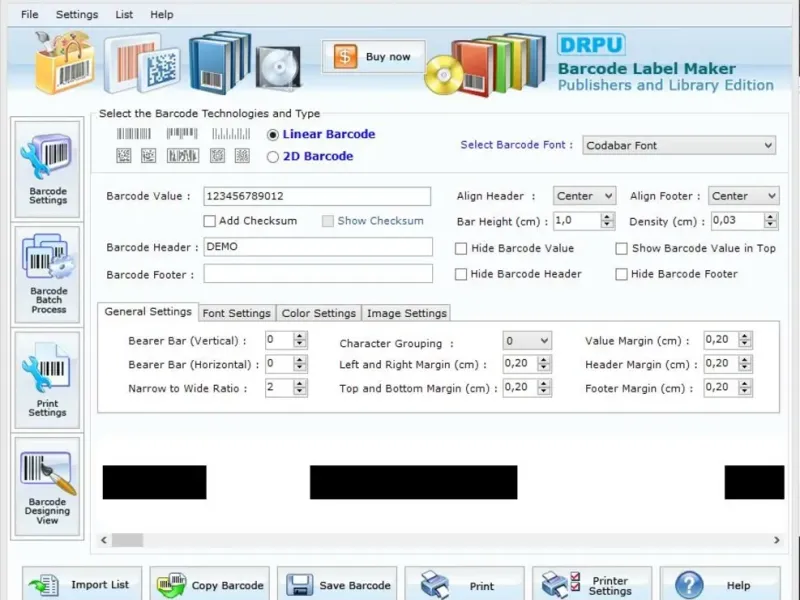Select the second linear barcode sample icon

(x=182, y=134)
